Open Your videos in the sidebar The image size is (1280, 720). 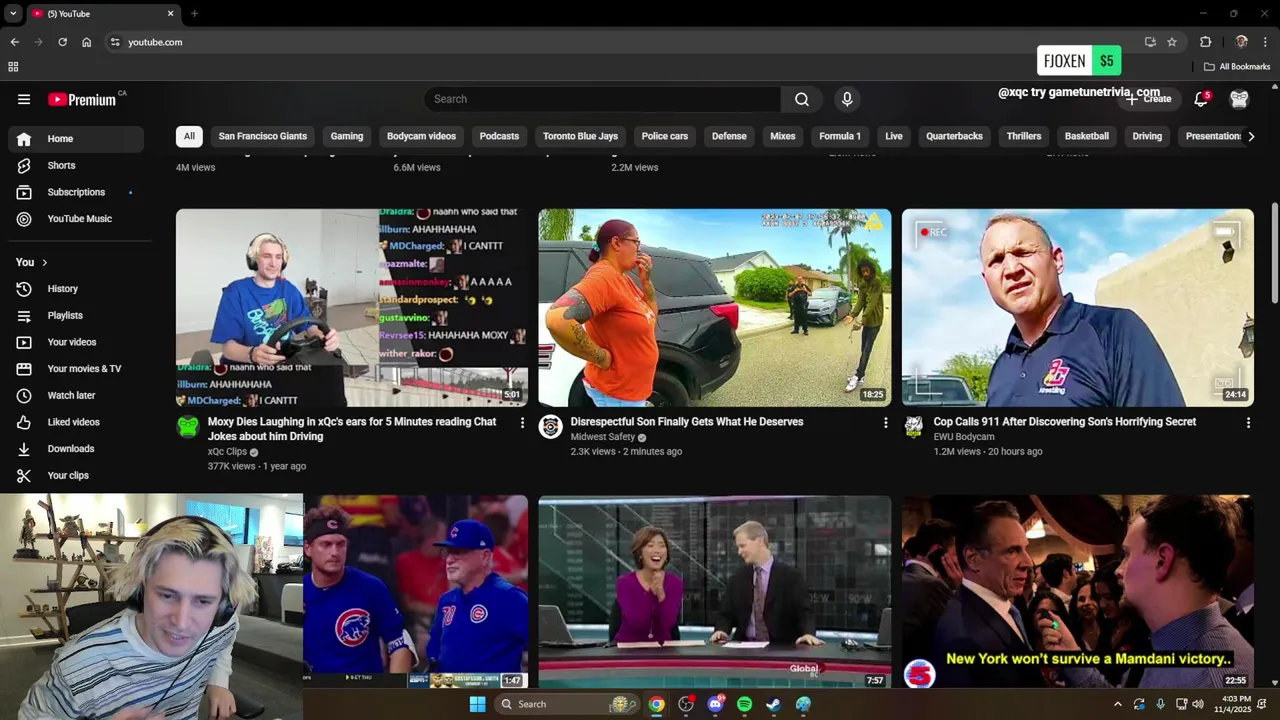(76, 342)
